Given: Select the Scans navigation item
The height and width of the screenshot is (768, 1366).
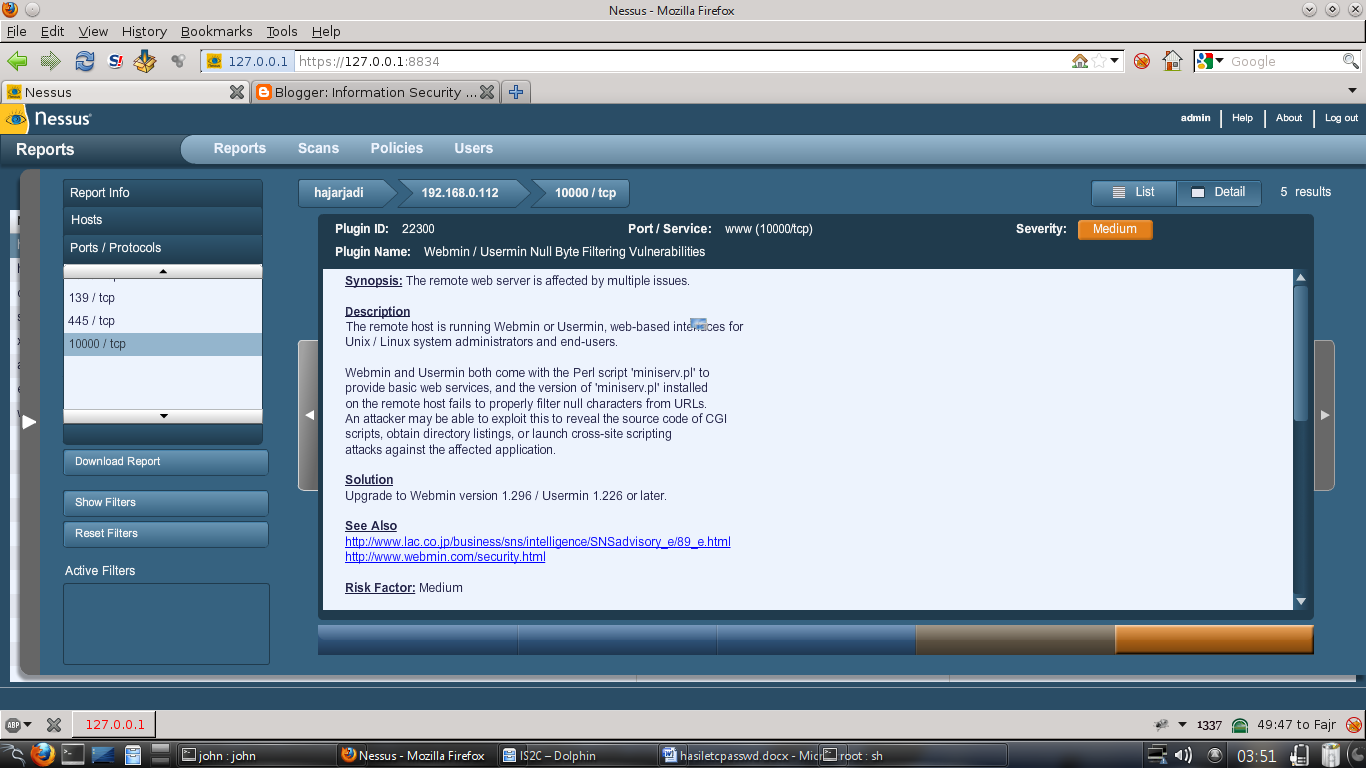Looking at the screenshot, I should tap(318, 148).
